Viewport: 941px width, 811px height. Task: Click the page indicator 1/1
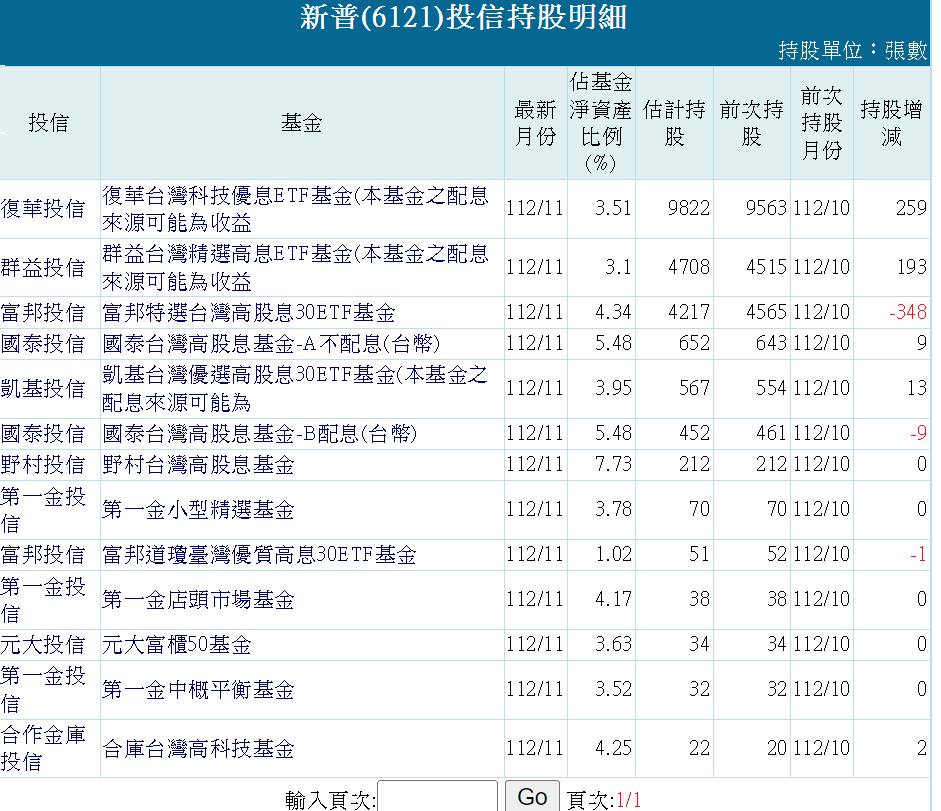coord(628,800)
